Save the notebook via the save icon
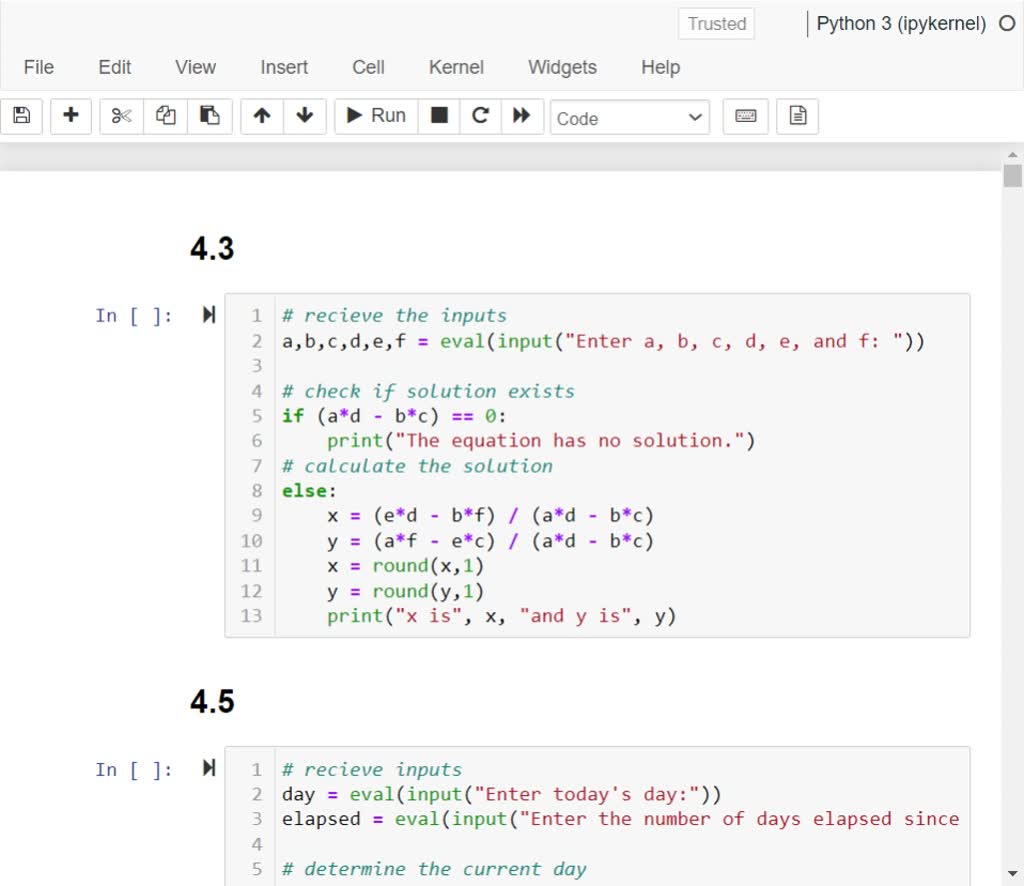 coord(21,115)
